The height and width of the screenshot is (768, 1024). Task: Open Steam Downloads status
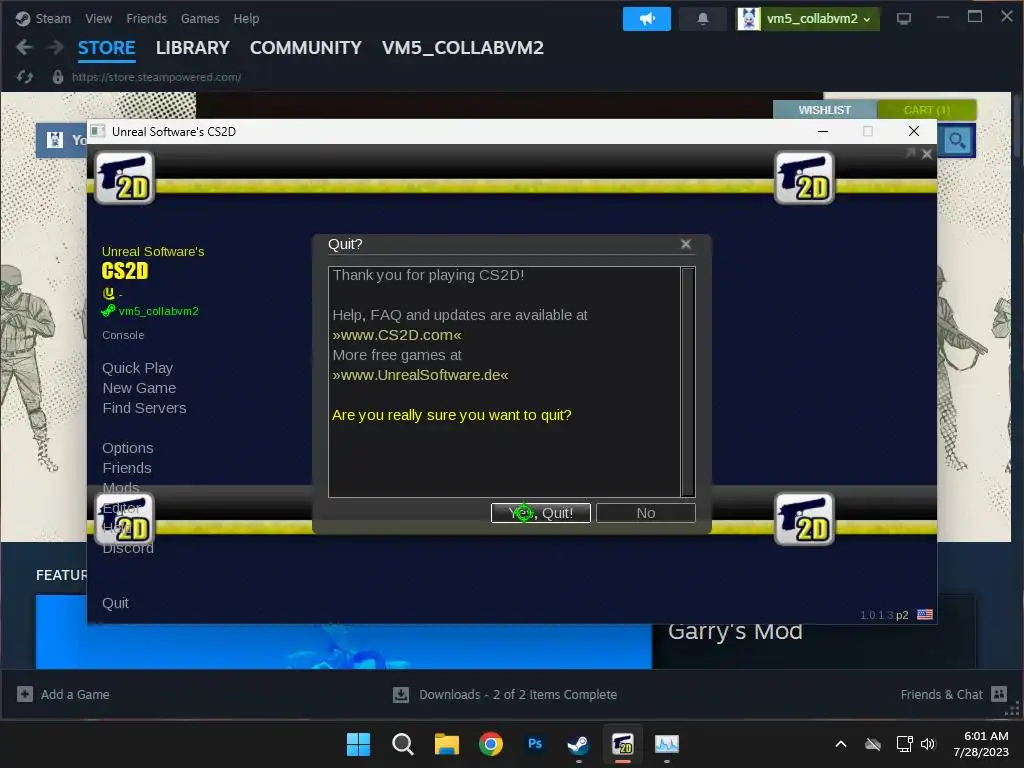(505, 694)
